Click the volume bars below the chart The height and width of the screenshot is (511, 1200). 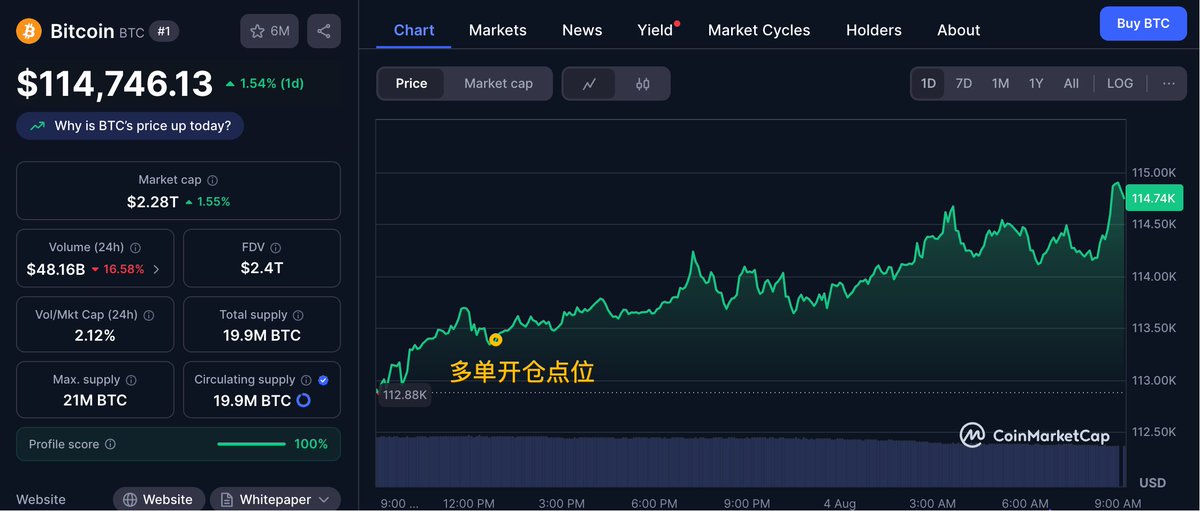tap(750, 461)
